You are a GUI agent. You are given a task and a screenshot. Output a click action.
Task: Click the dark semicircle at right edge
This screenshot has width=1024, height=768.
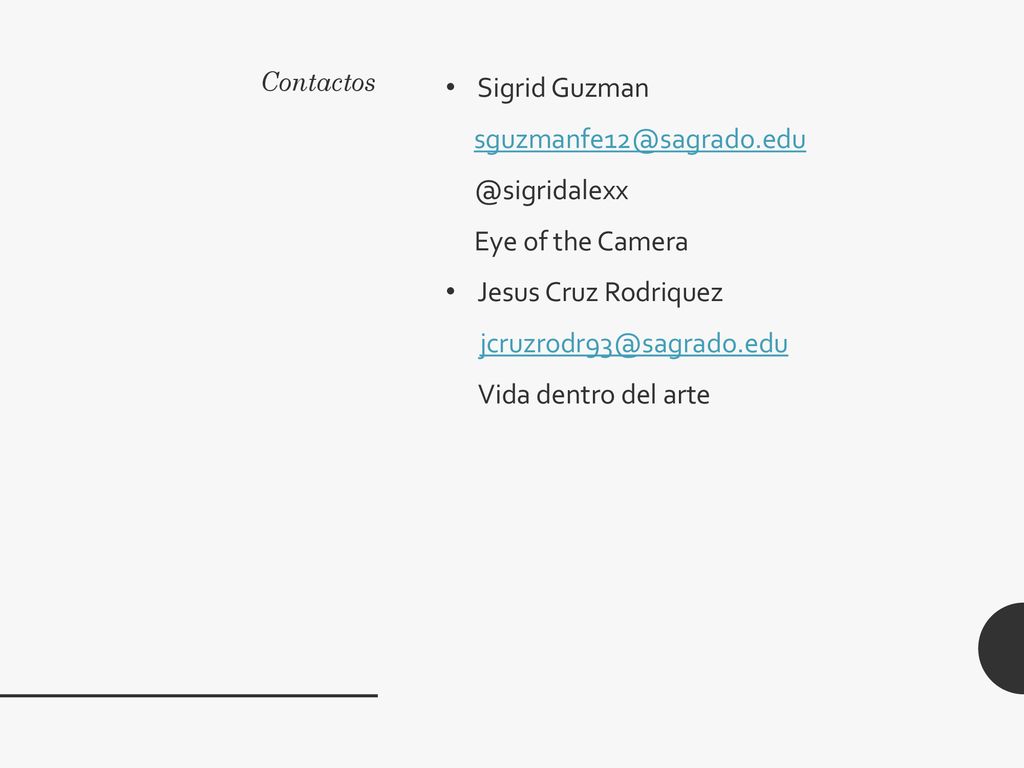click(1002, 648)
